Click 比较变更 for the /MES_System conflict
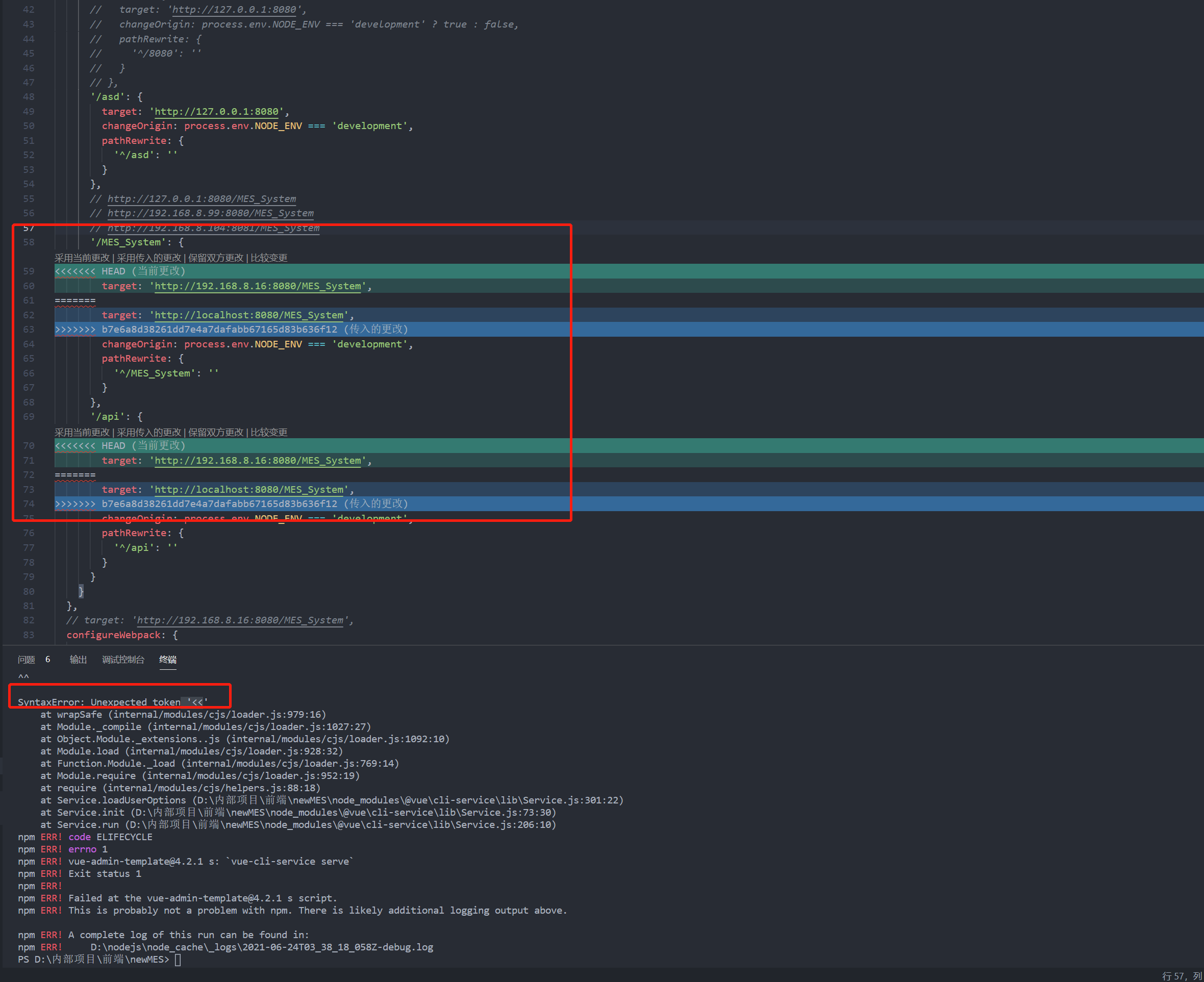1204x982 pixels. pos(269,258)
